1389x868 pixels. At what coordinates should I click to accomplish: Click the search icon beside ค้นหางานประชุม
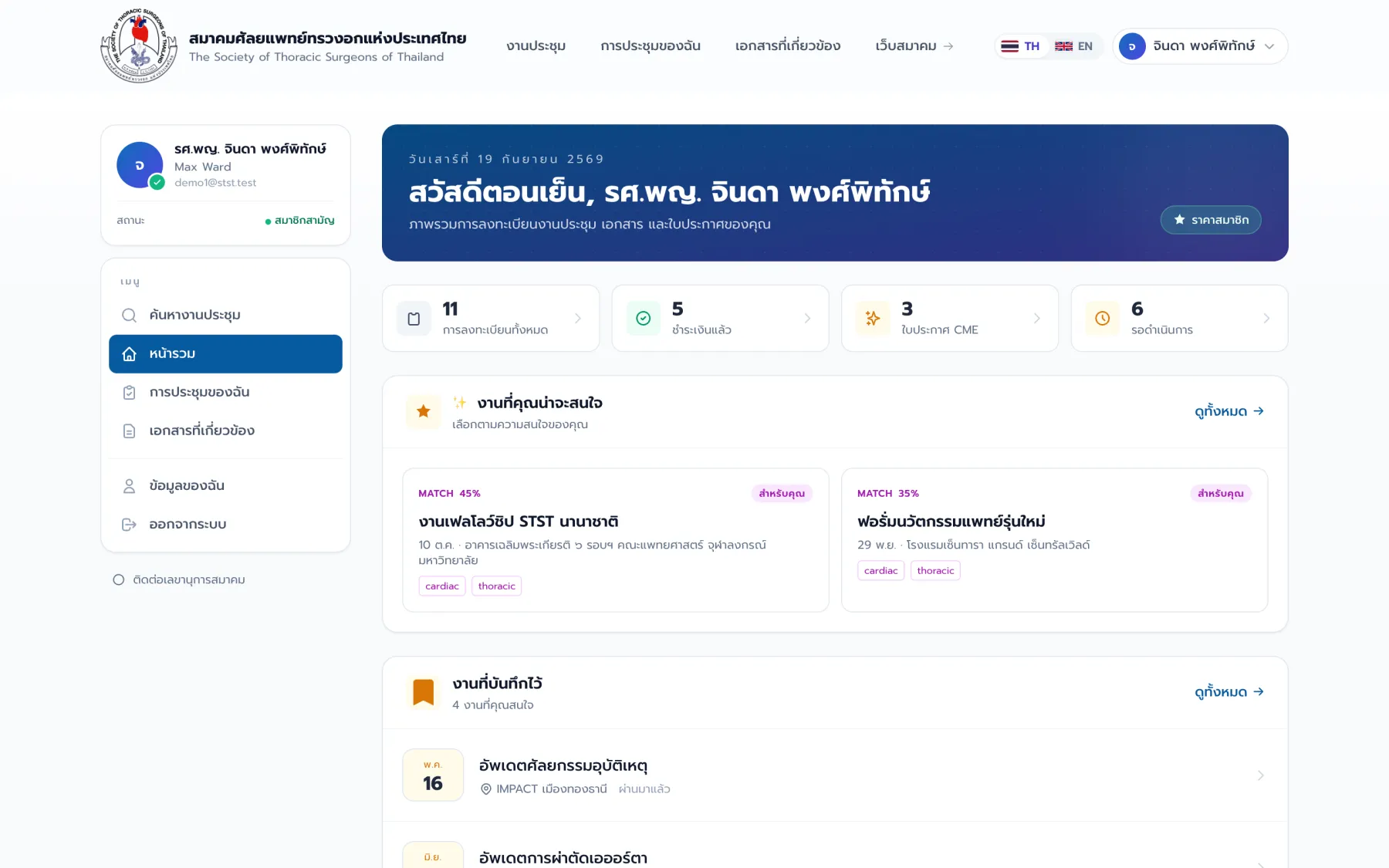(x=129, y=316)
